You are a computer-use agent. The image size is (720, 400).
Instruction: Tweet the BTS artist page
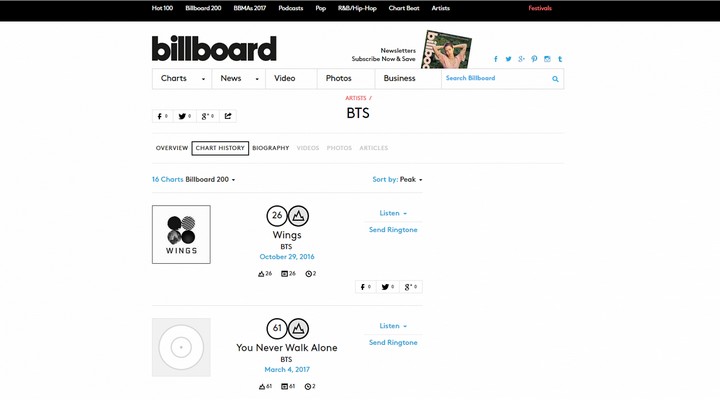click(184, 116)
